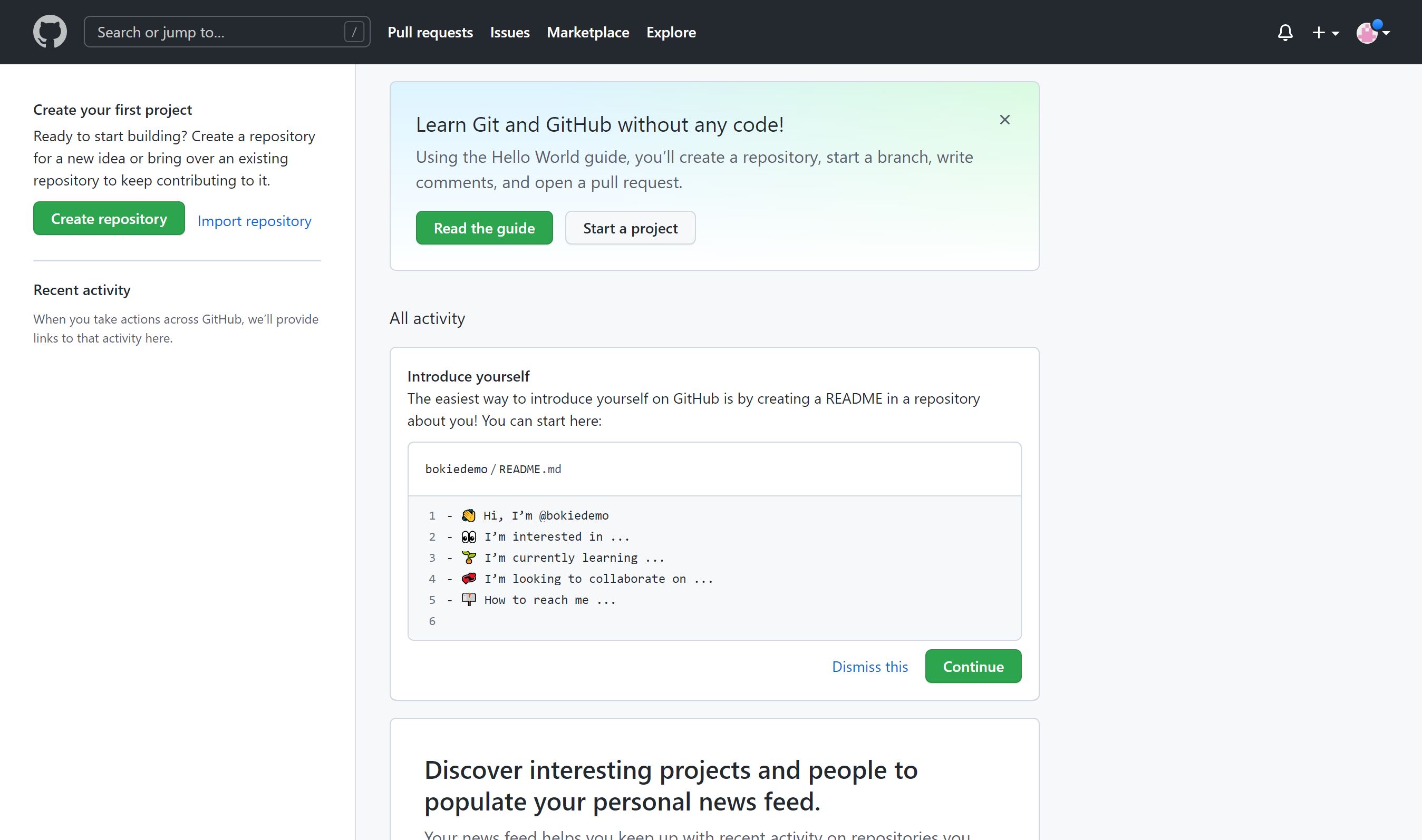Focus the Search or jump to field

(x=215, y=32)
